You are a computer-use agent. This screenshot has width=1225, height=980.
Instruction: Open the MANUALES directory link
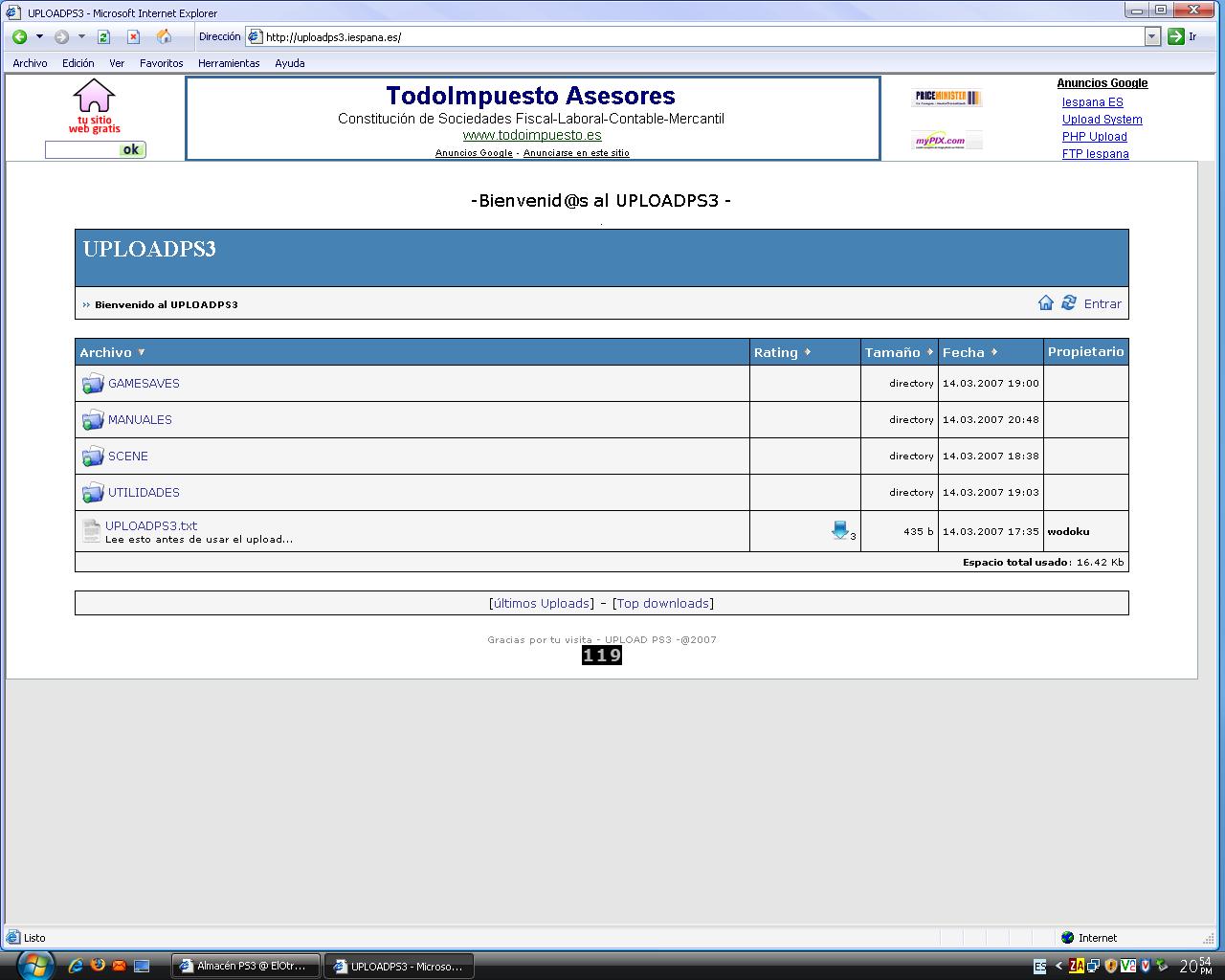click(x=140, y=420)
